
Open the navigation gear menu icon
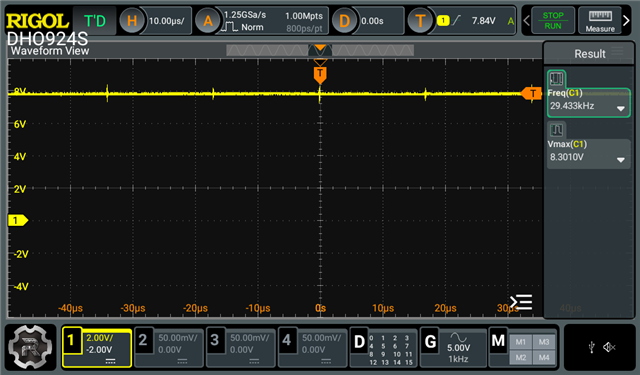pos(30,347)
